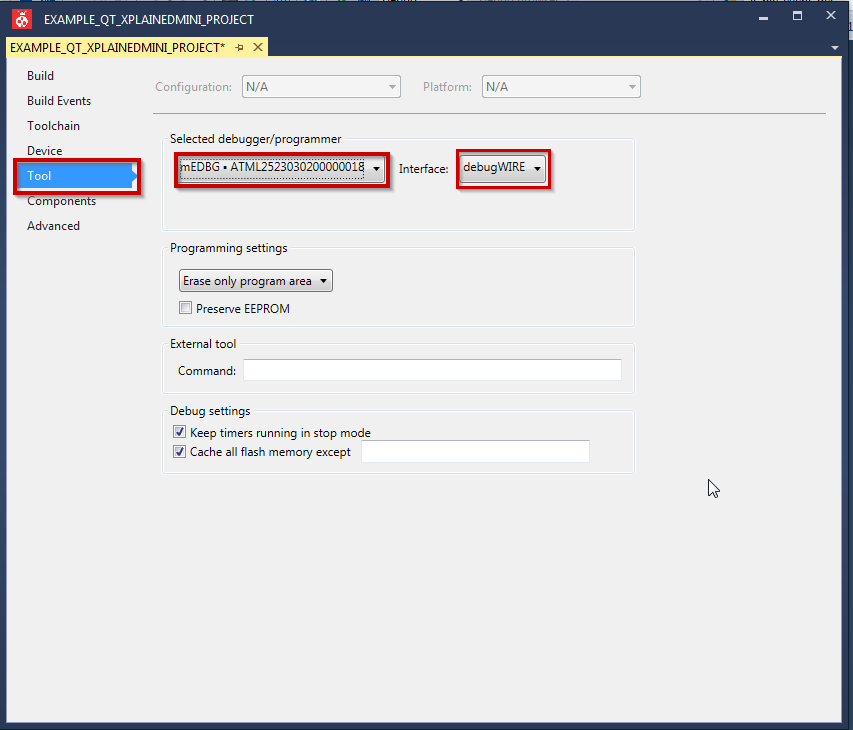Click the Atmel Studio ladybug logo icon

tap(20, 18)
